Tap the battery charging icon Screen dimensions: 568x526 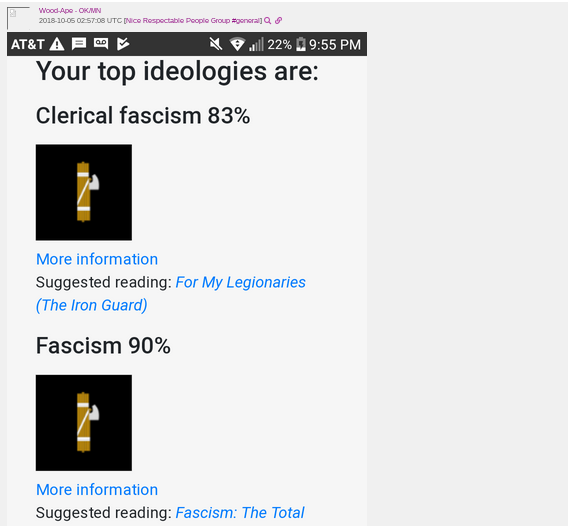[301, 45]
